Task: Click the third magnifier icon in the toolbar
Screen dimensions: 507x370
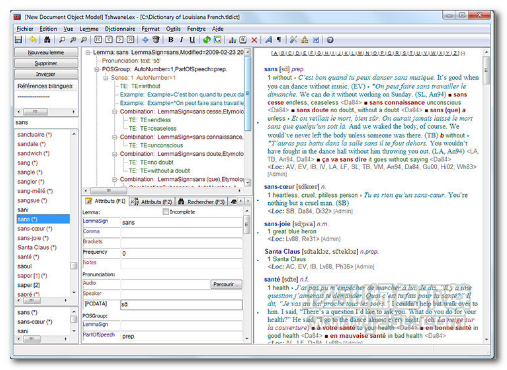Action: [x=84, y=40]
